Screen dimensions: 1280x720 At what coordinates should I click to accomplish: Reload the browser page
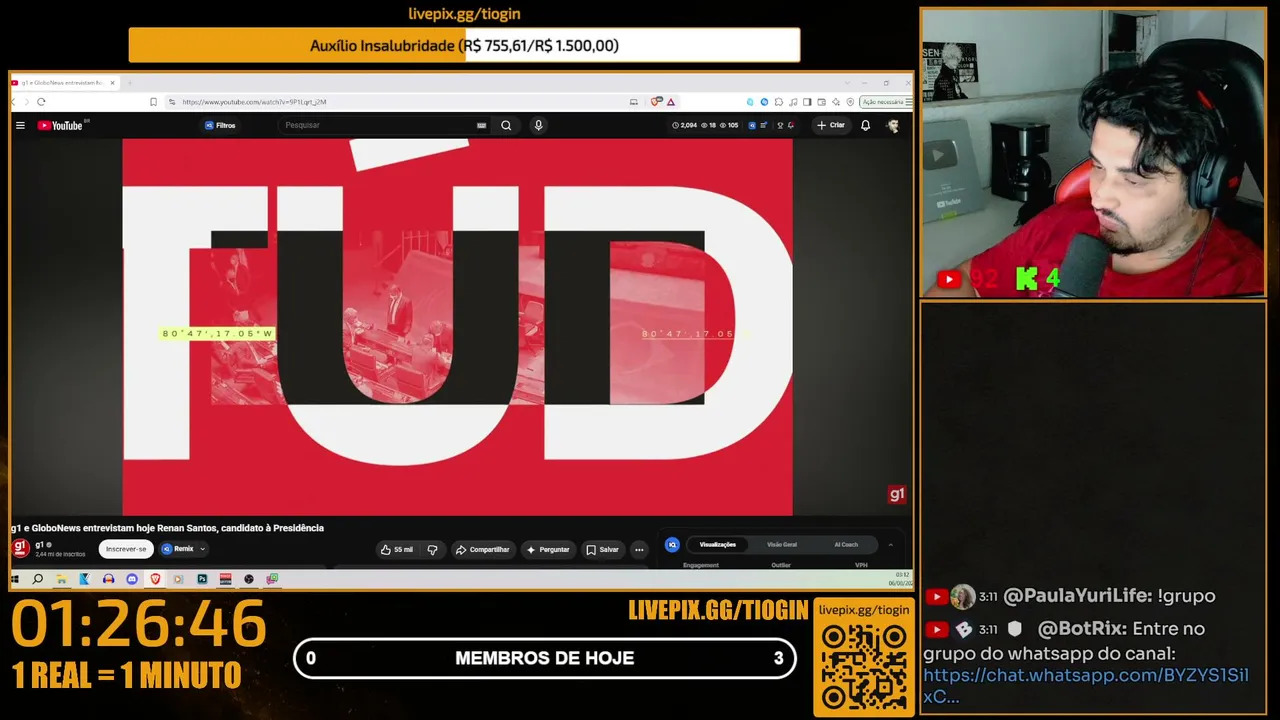point(41,102)
